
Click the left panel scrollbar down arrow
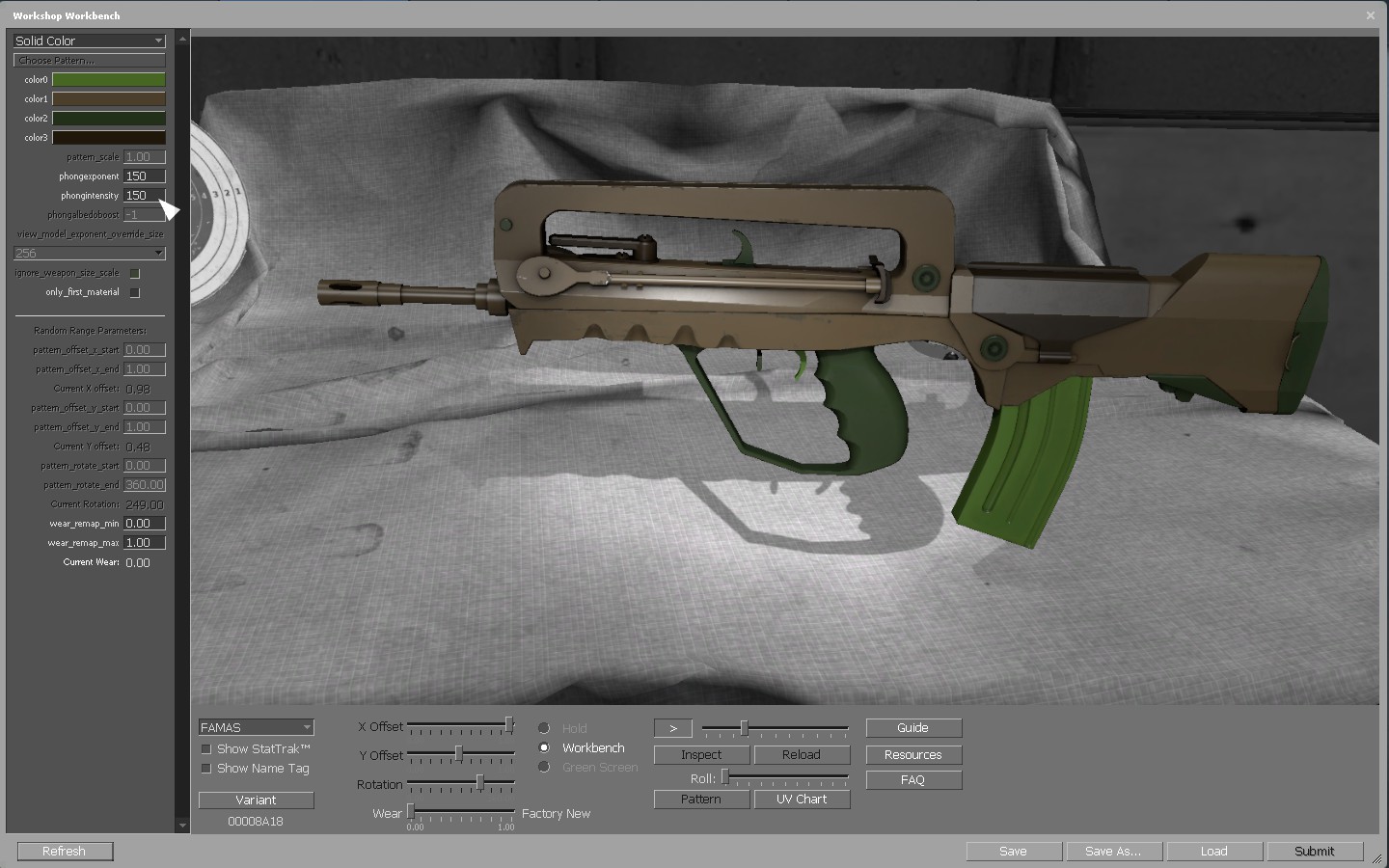[182, 827]
